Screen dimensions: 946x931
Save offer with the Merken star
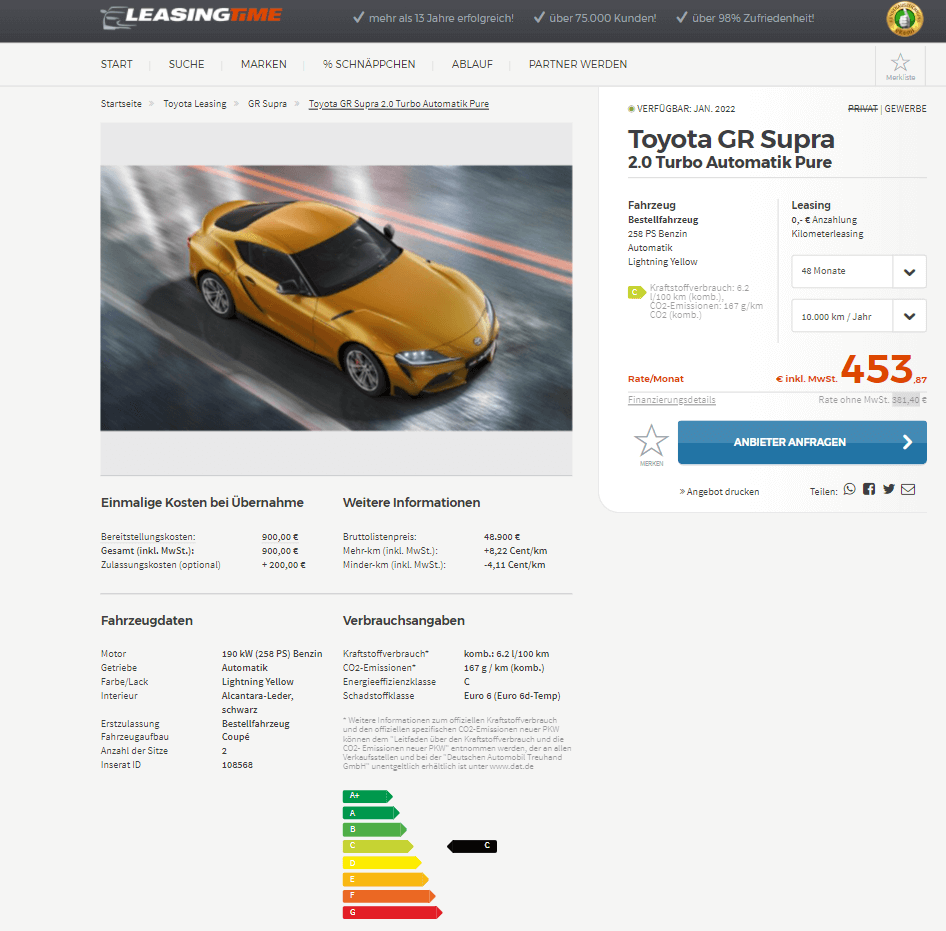[651, 444]
